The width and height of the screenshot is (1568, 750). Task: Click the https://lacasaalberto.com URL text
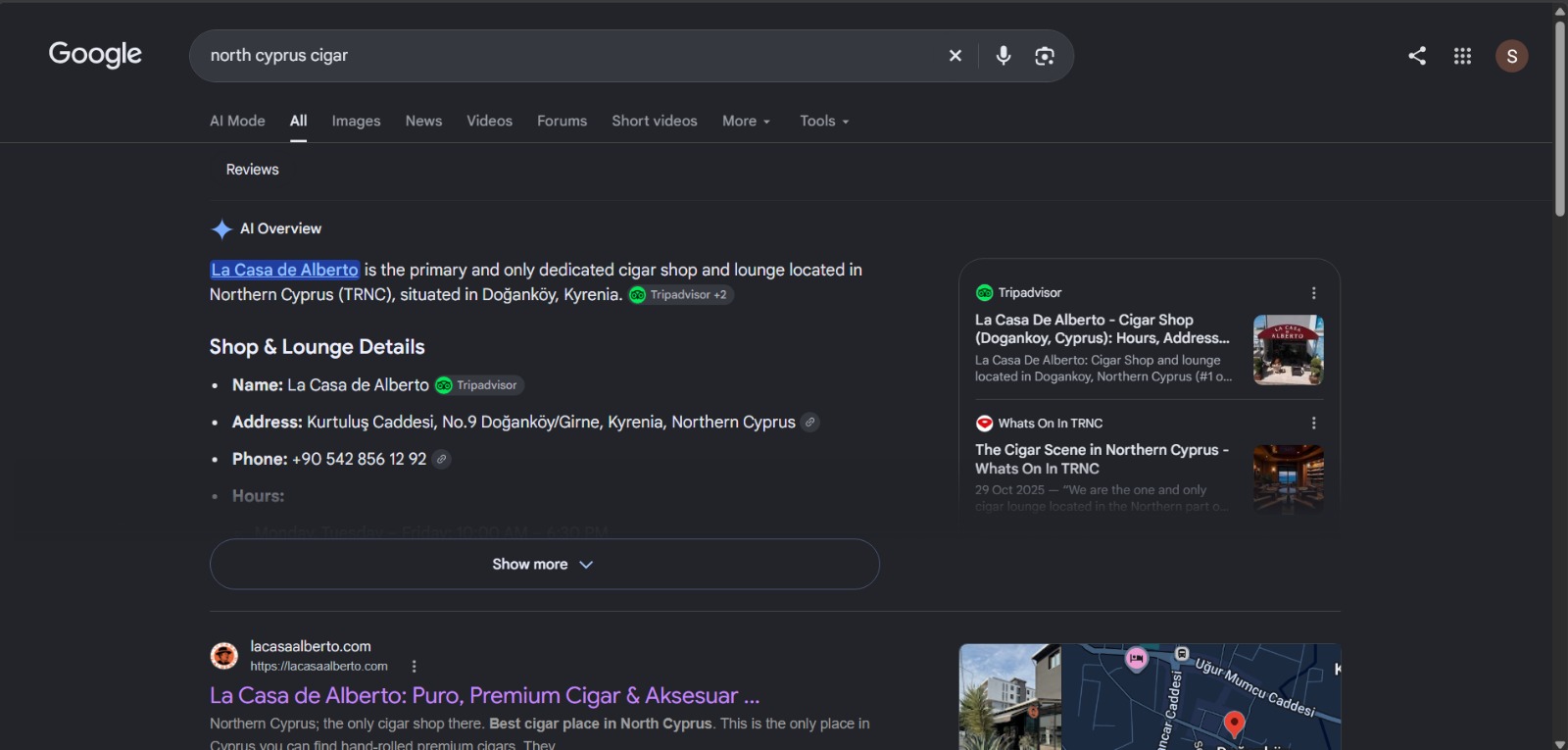[x=318, y=667]
